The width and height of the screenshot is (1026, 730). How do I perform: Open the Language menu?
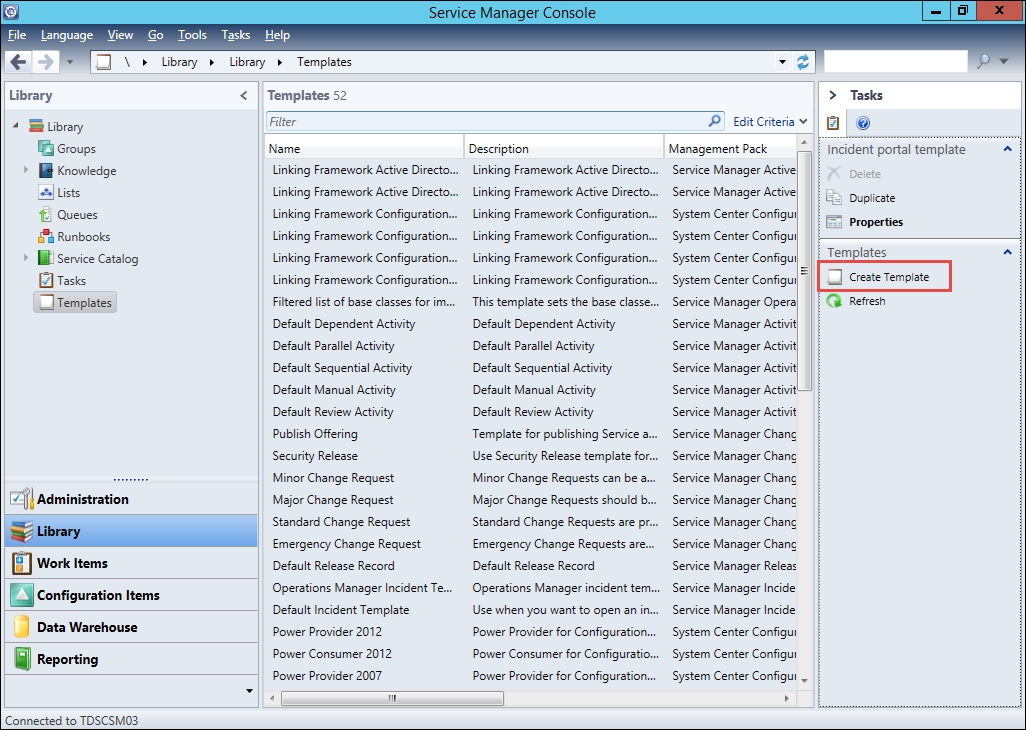[x=67, y=35]
